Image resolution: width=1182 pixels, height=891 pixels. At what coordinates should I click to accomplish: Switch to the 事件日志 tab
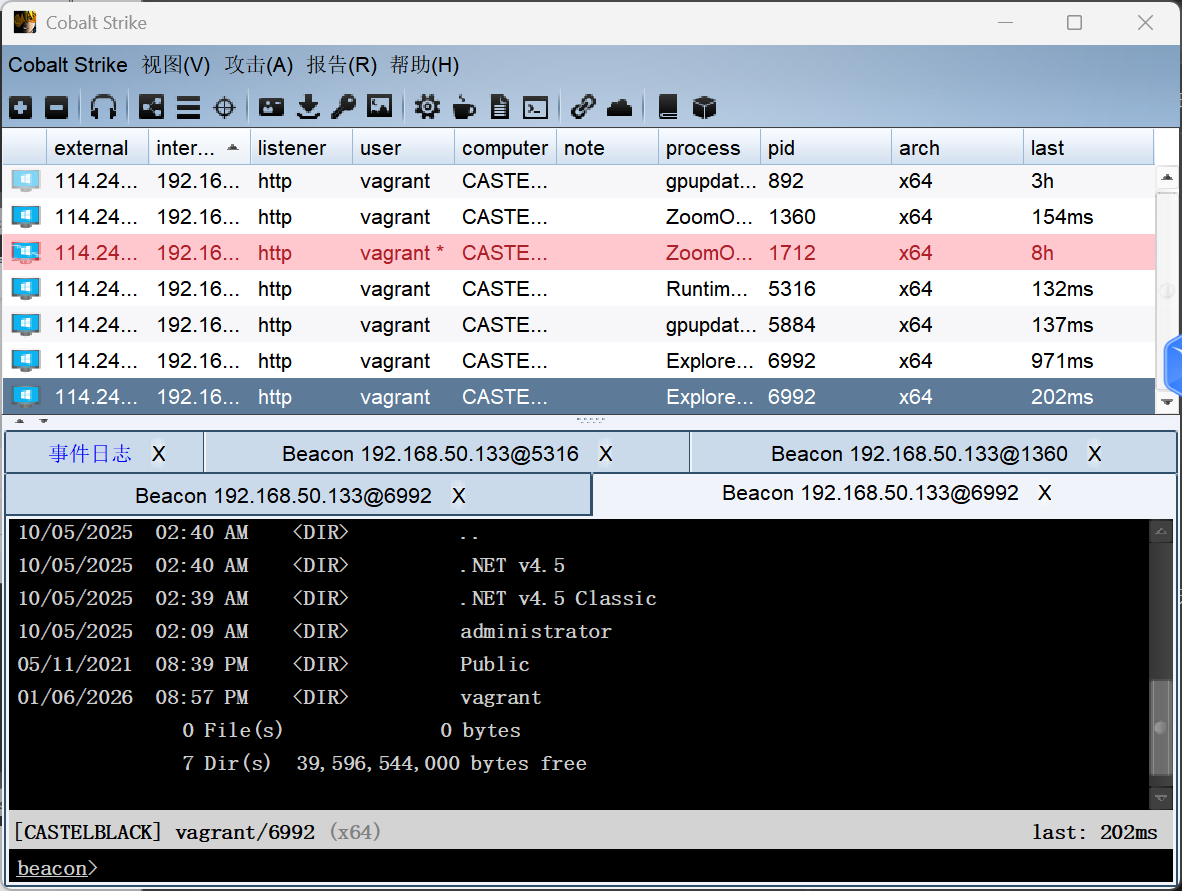[90, 454]
